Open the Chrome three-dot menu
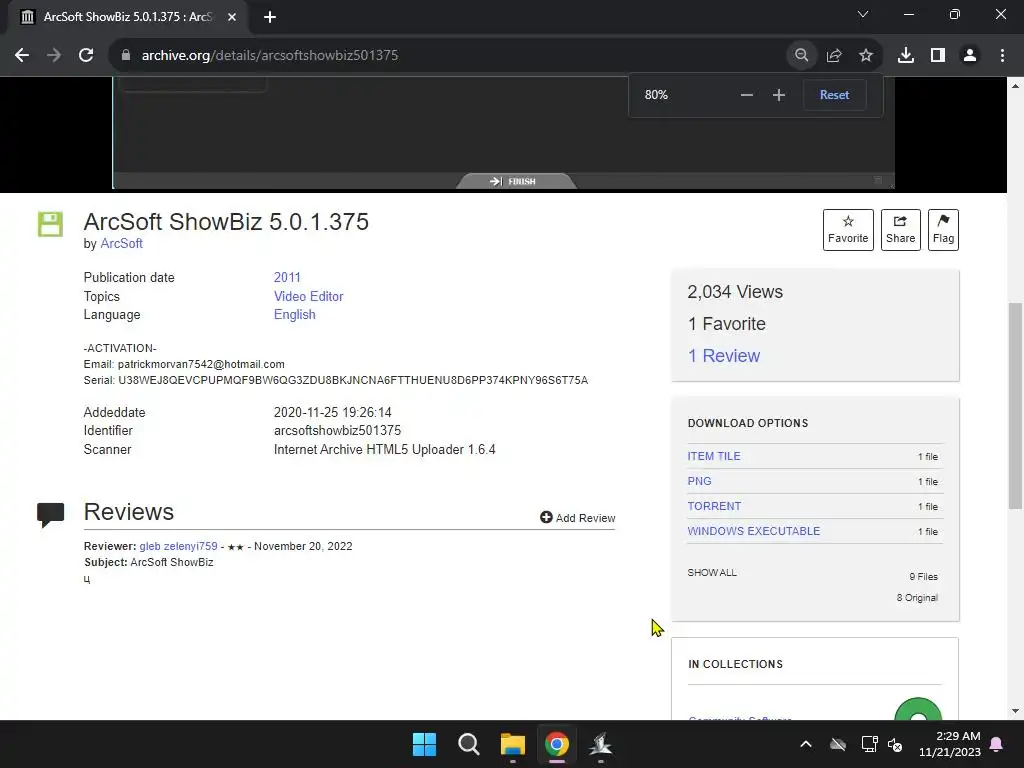Image resolution: width=1024 pixels, height=768 pixels. click(x=1002, y=56)
